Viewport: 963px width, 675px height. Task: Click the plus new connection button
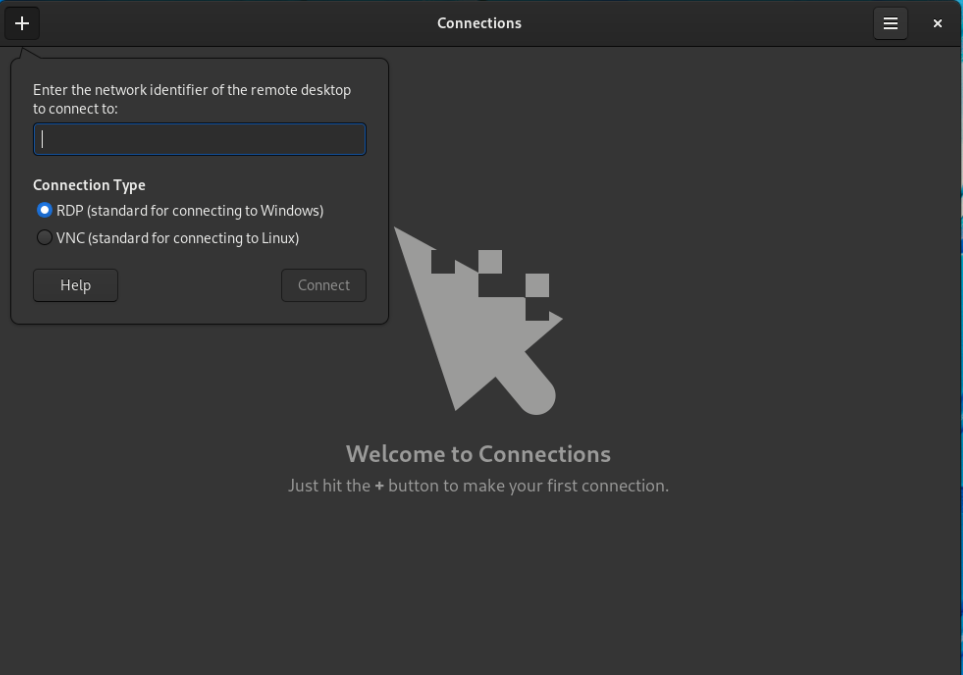pos(22,23)
